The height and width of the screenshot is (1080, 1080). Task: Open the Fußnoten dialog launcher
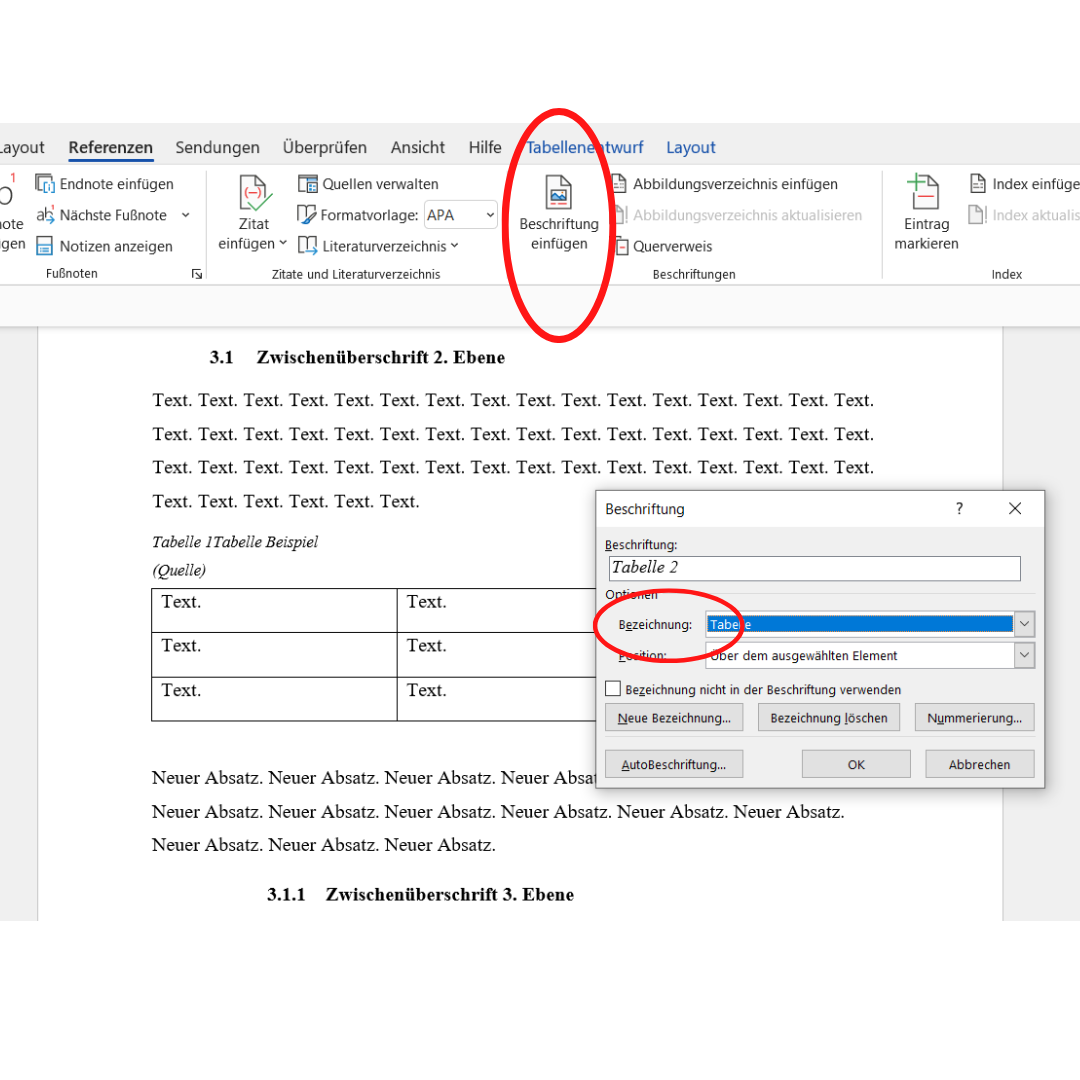click(197, 274)
